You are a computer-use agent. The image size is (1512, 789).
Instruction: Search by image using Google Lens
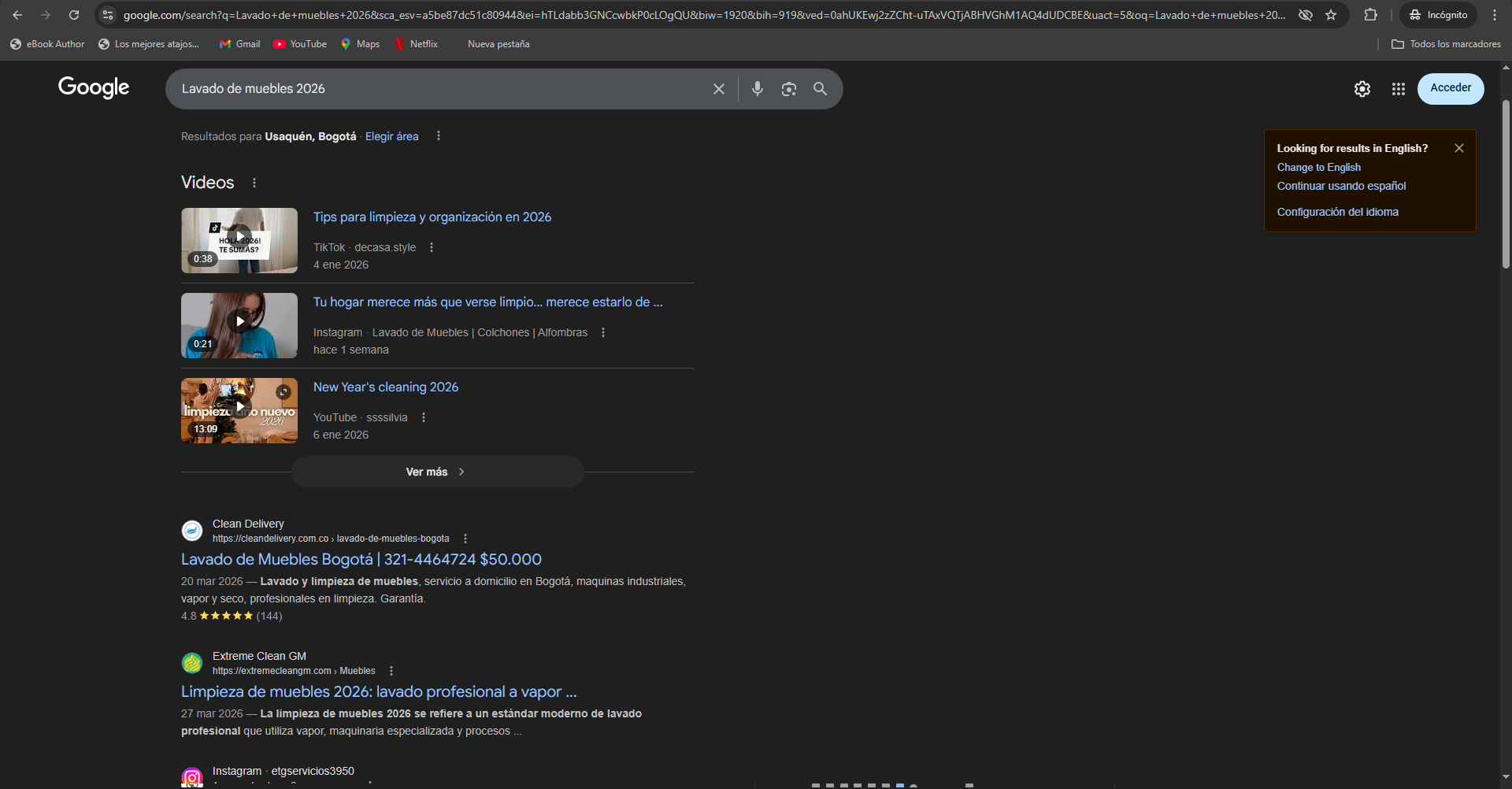click(788, 88)
